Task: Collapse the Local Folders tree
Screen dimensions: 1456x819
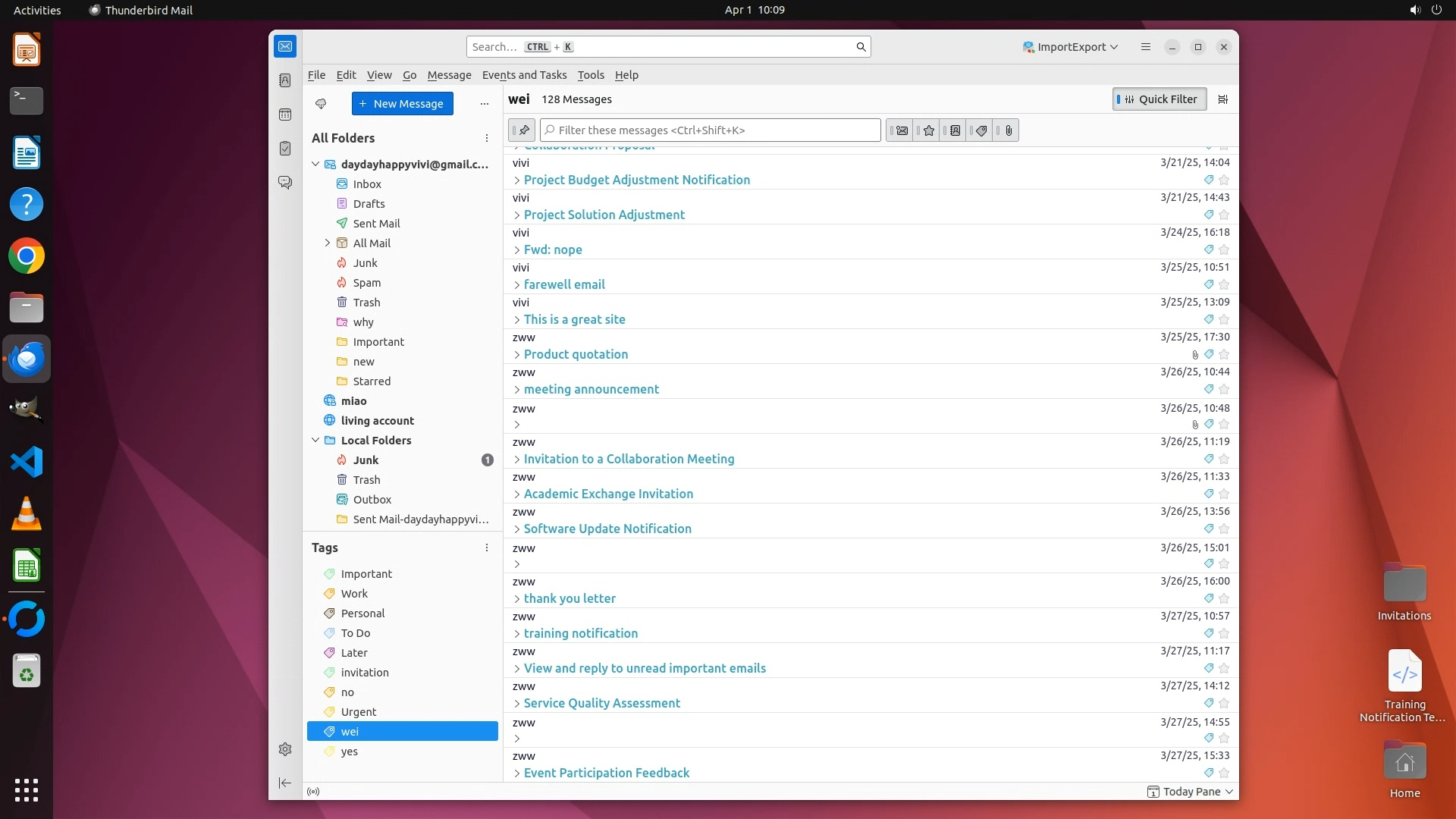Action: 315,441
